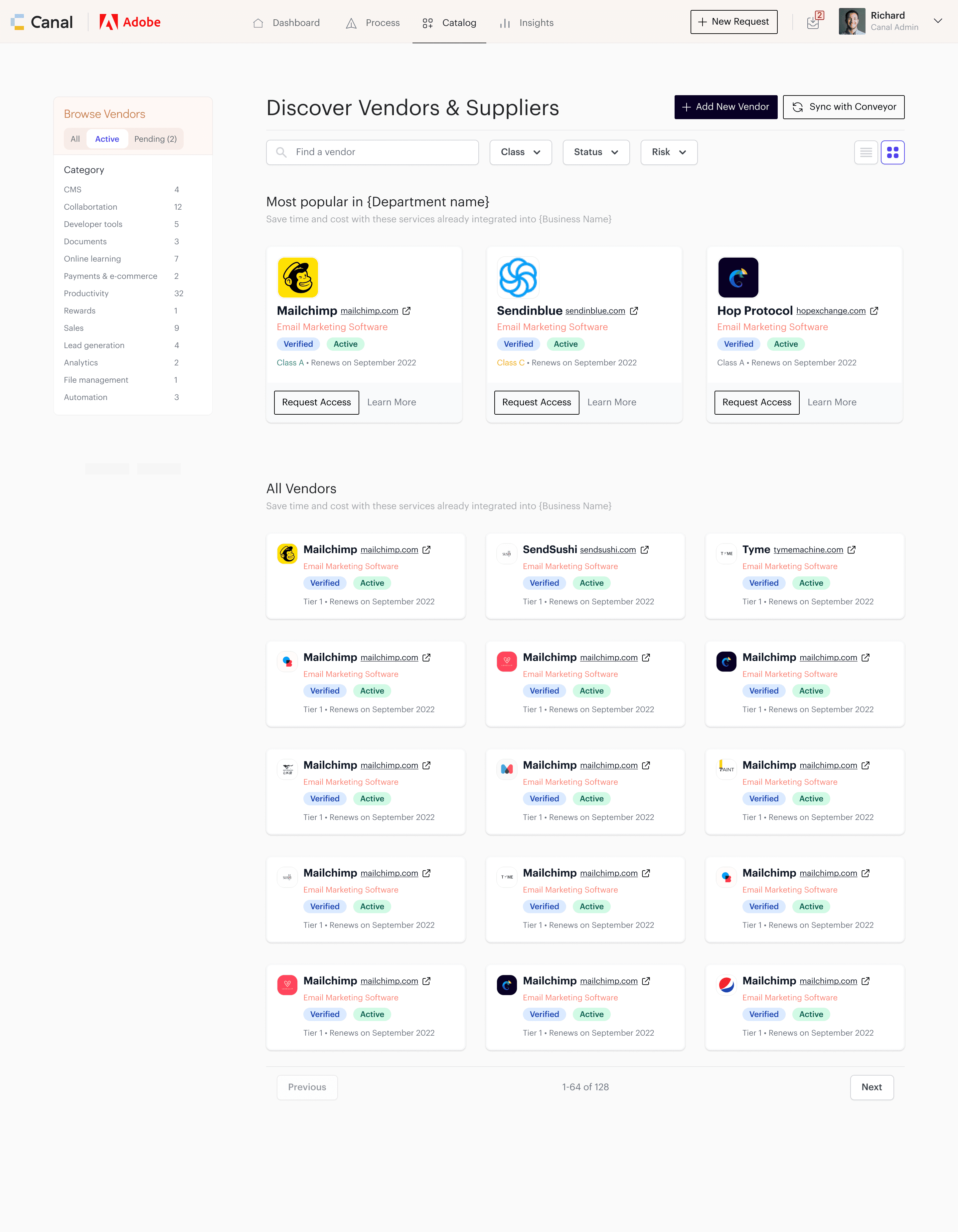Switch to grid view layout

pyautogui.click(x=892, y=152)
